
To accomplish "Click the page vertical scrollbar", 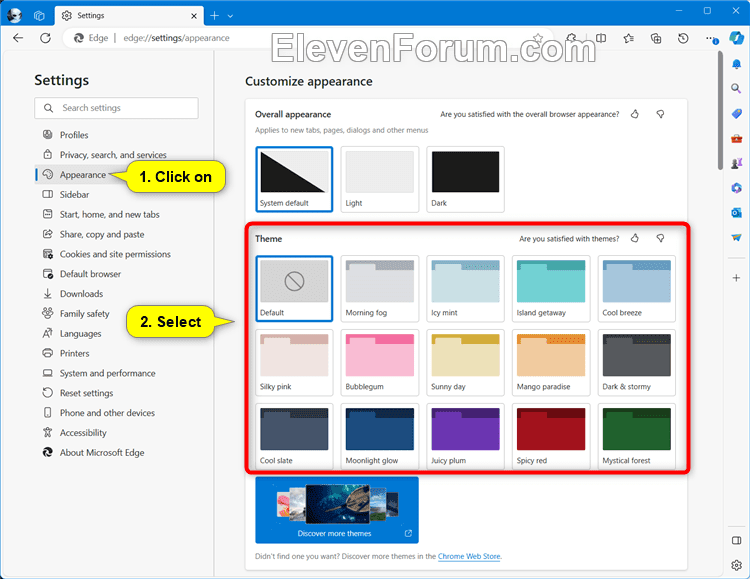I will [720, 110].
